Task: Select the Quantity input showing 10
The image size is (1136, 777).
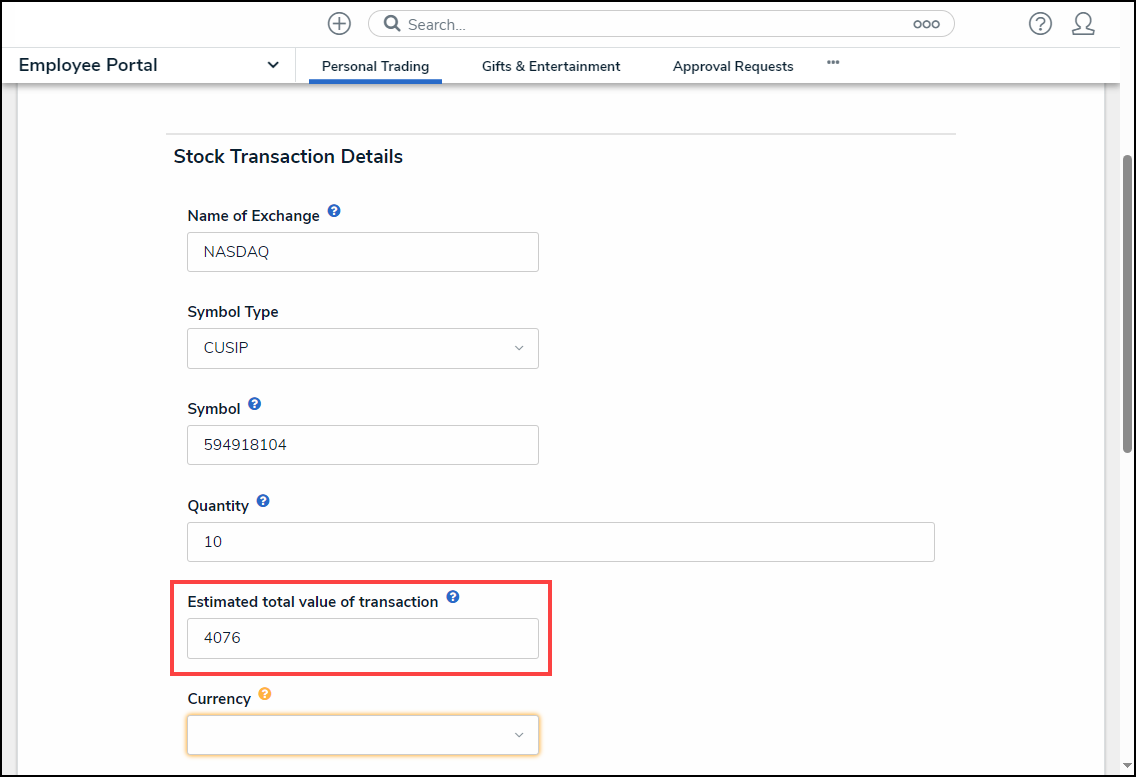Action: [560, 541]
